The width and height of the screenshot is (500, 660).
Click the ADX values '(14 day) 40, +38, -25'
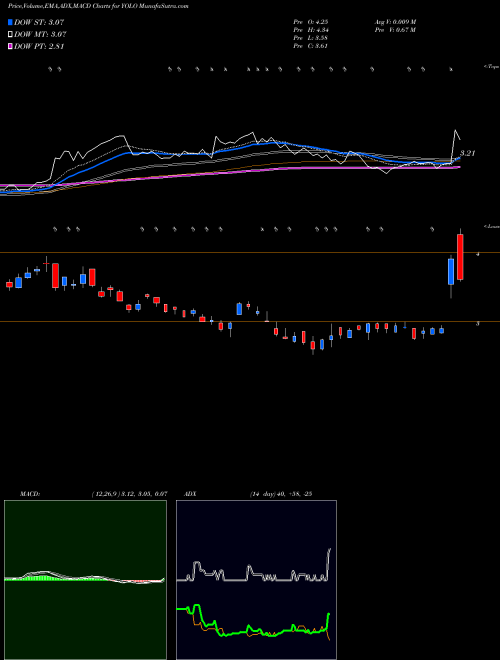click(280, 494)
